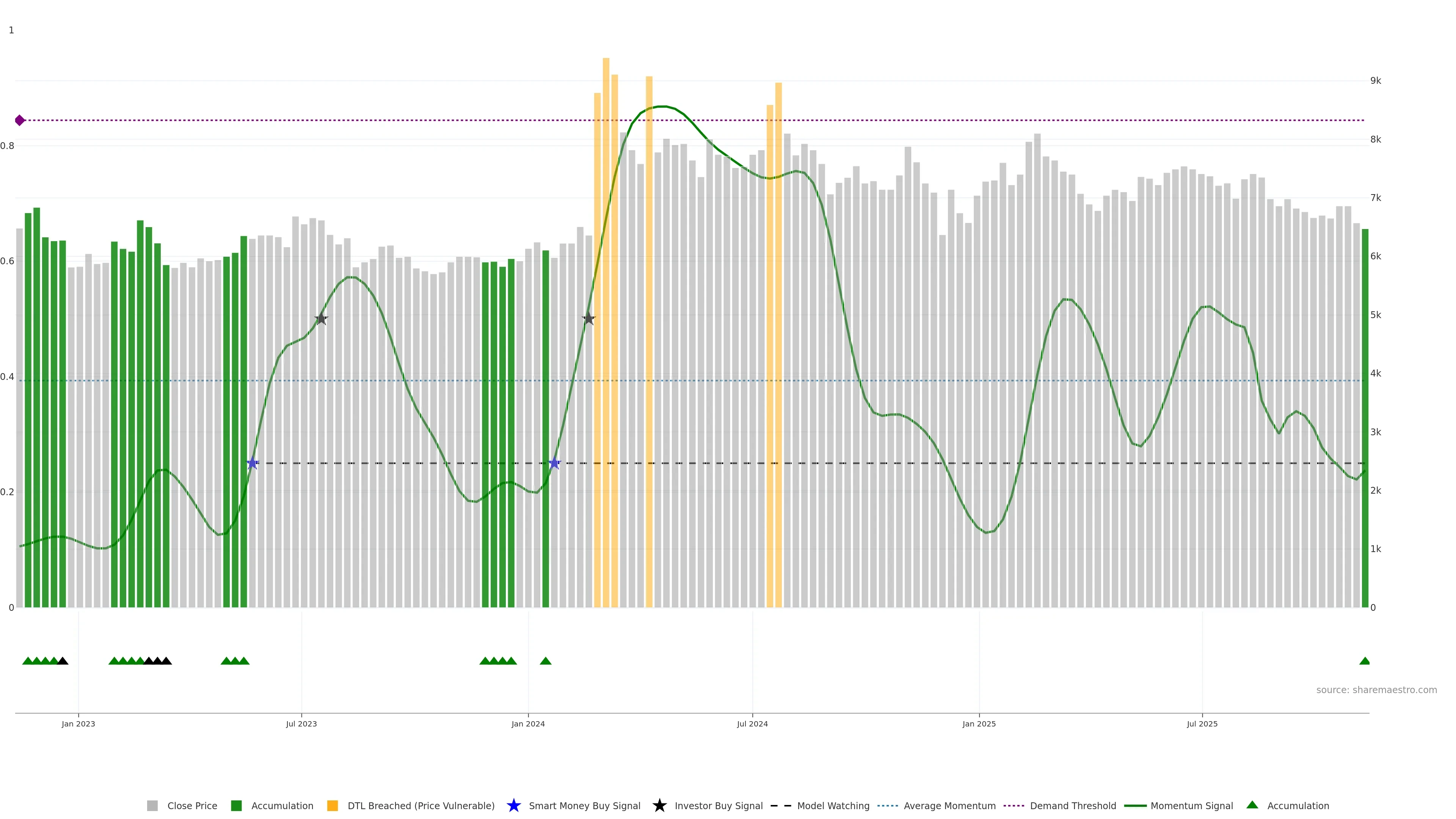Image resolution: width=1456 pixels, height=819 pixels.
Task: Click the purple Demand Threshold diamond marker
Action: point(20,121)
